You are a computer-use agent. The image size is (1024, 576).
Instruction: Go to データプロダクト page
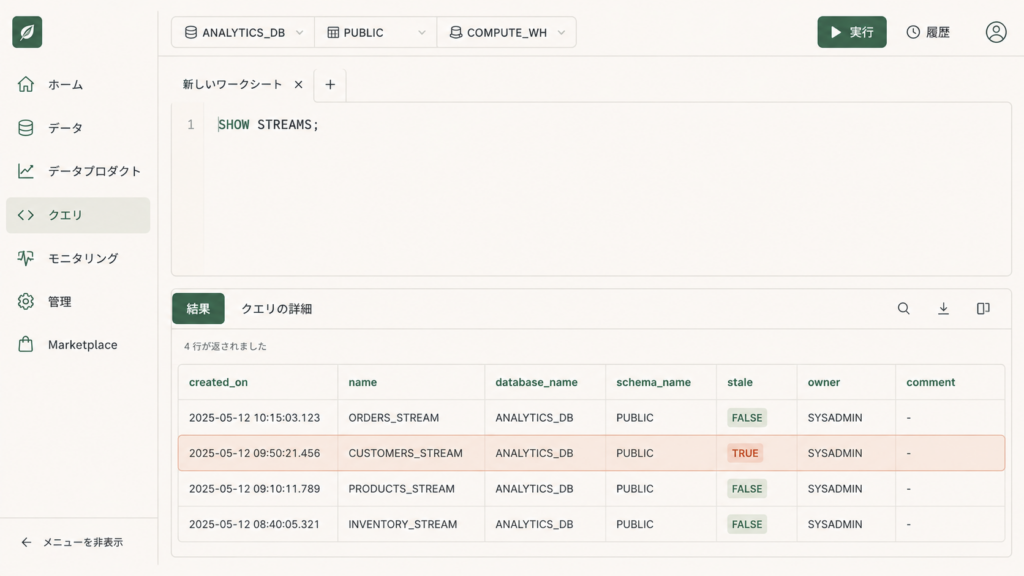[78, 171]
